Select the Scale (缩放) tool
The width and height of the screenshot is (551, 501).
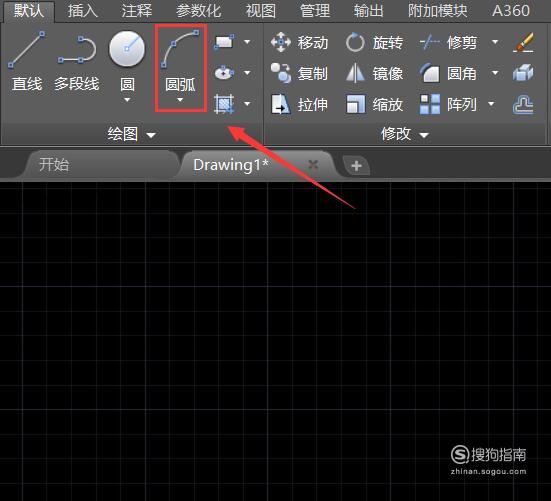374,104
